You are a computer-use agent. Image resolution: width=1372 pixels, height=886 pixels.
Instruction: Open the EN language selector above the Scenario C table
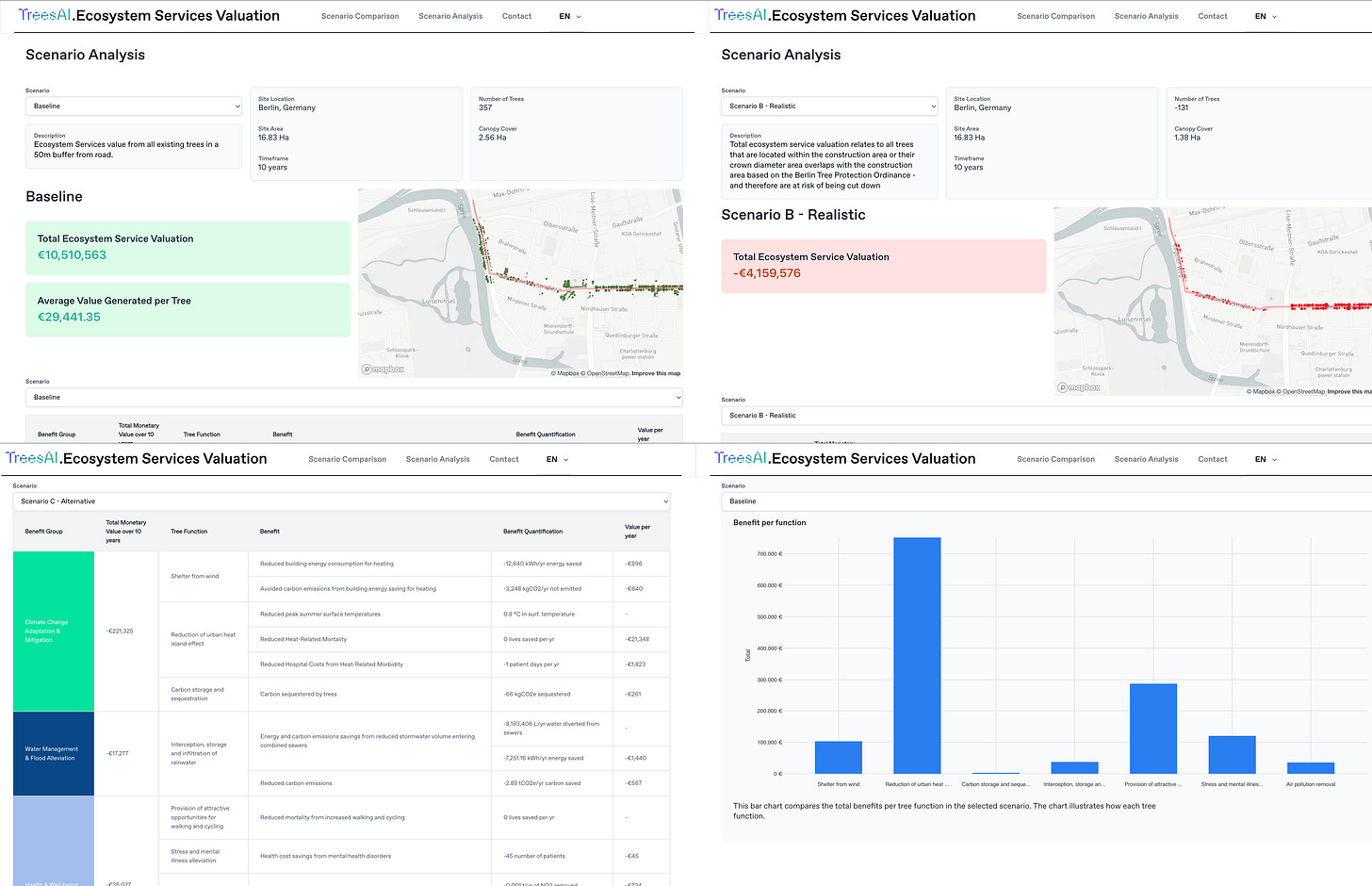tap(557, 459)
